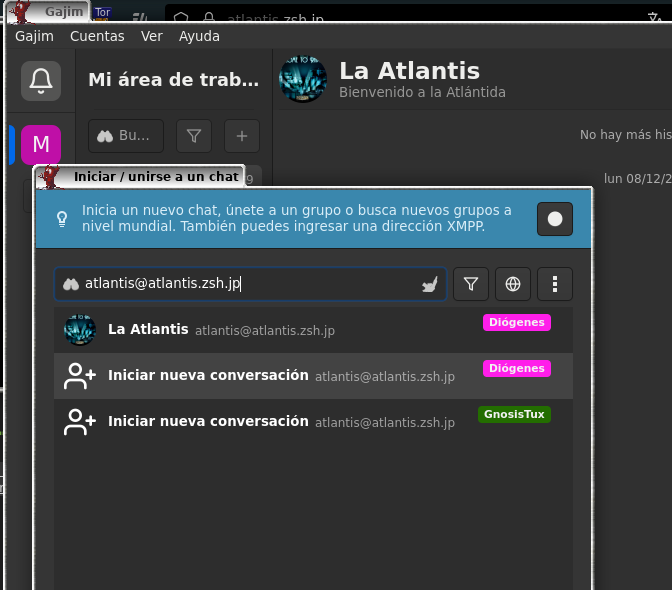Viewport: 672px width, 590px height.
Task: Click the global search globe icon
Action: tap(513, 284)
